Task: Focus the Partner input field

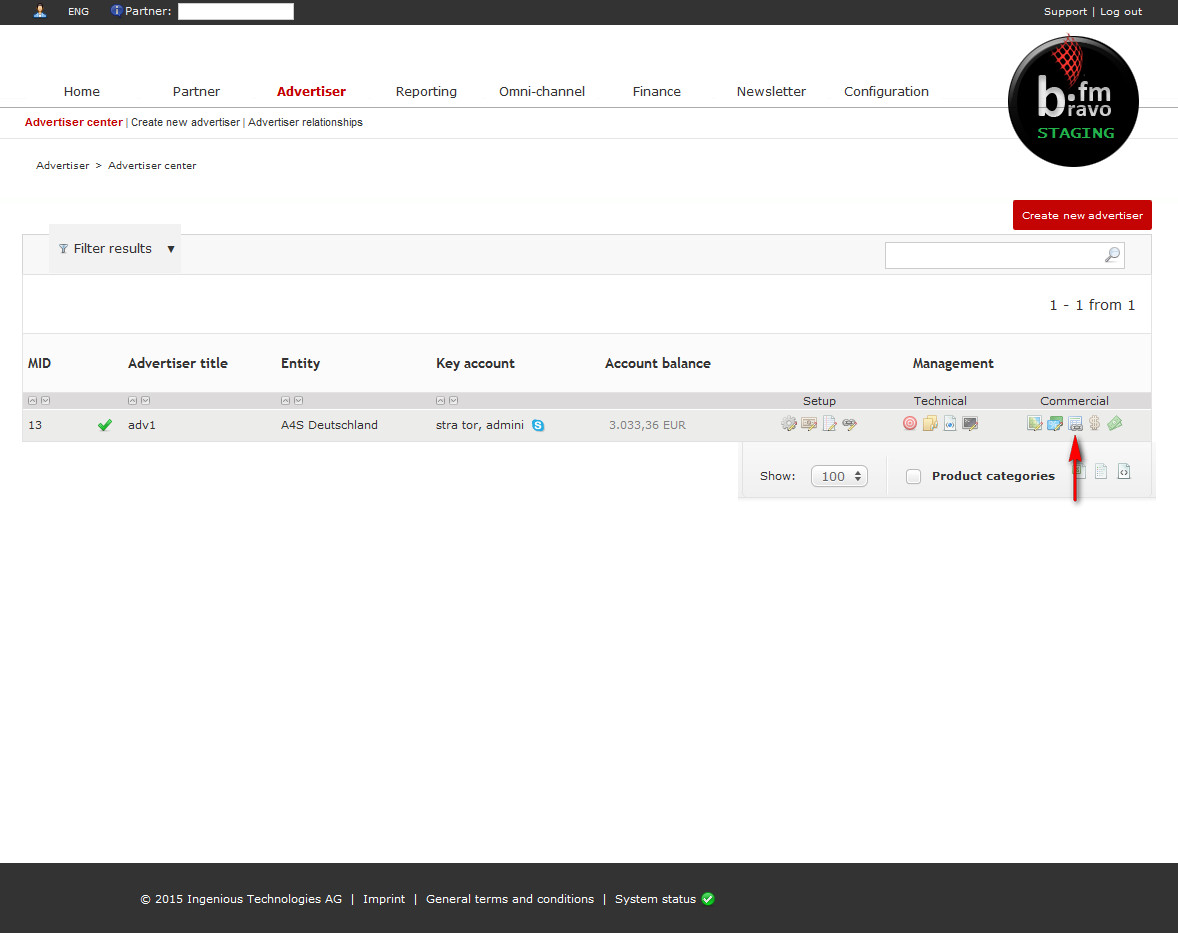Action: 236,11
